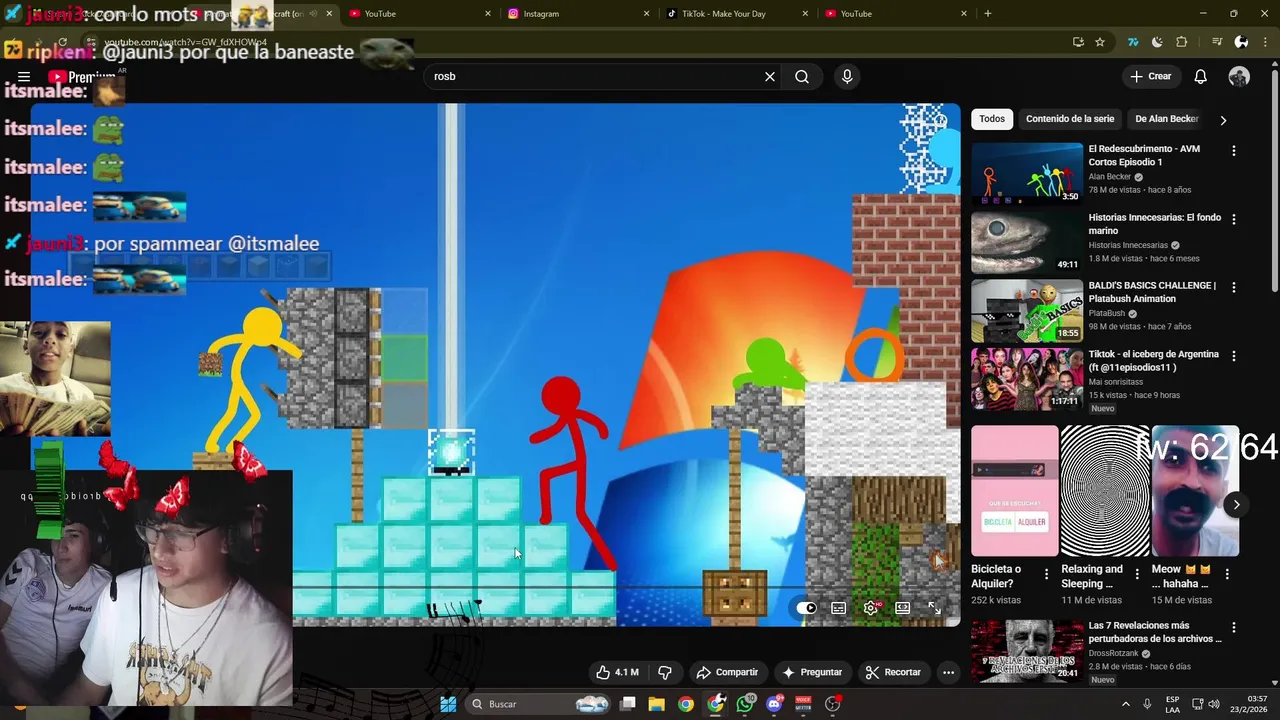Open options for Relaxing and Sleeping short
Image resolution: width=1280 pixels, height=720 pixels.
pyautogui.click(x=1137, y=574)
